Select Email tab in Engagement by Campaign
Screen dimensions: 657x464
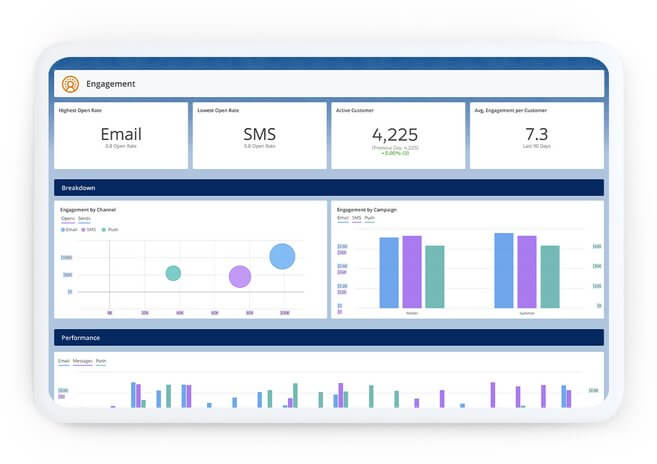tap(343, 217)
